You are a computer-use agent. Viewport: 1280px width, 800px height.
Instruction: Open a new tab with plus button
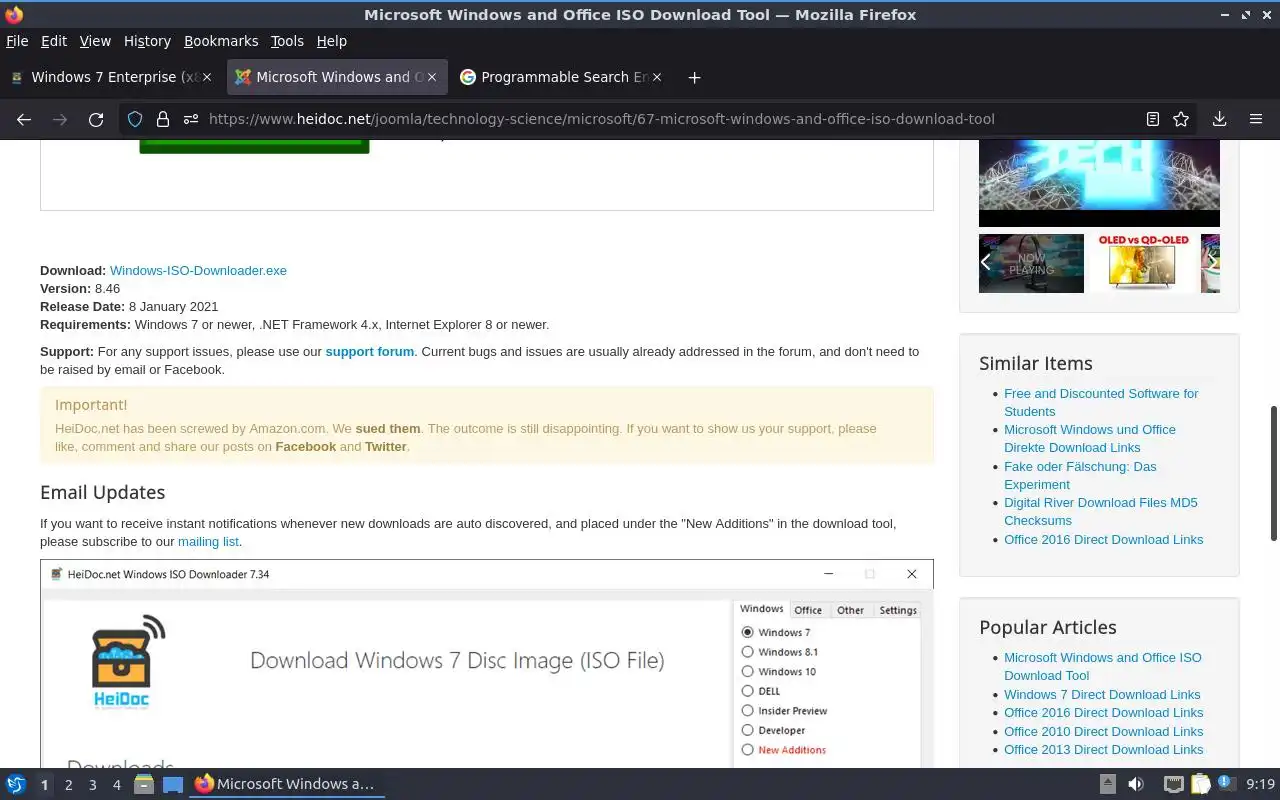tap(694, 77)
